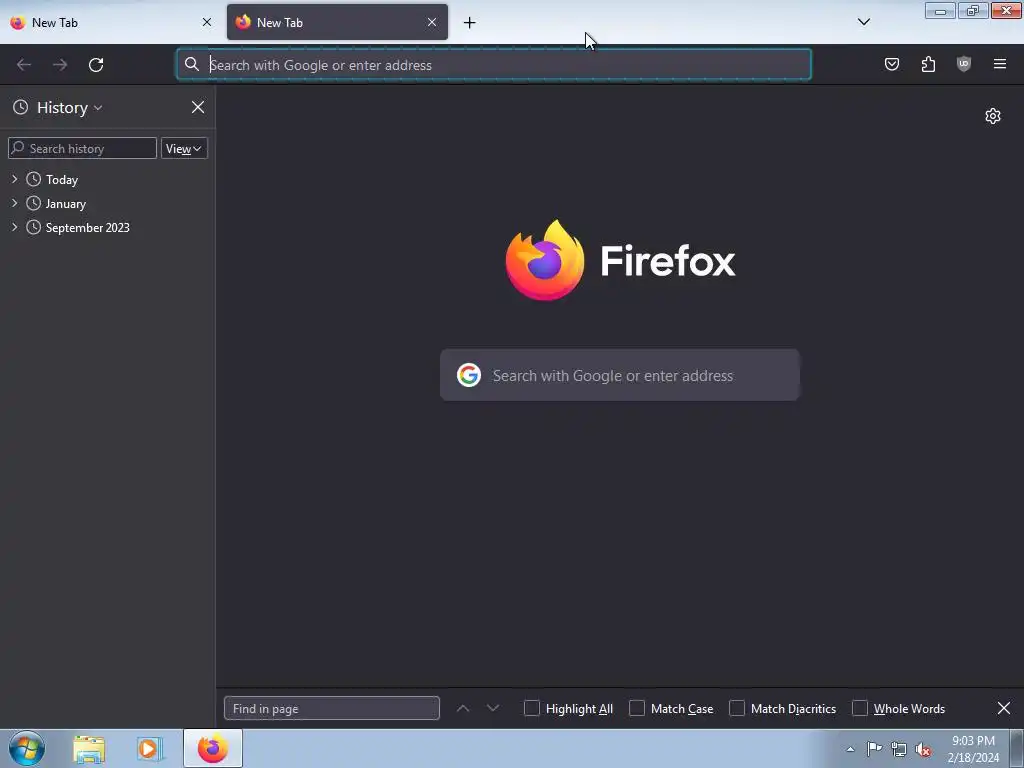Open the taskbar clock and date
Screen dimensions: 1024x768
973,749
